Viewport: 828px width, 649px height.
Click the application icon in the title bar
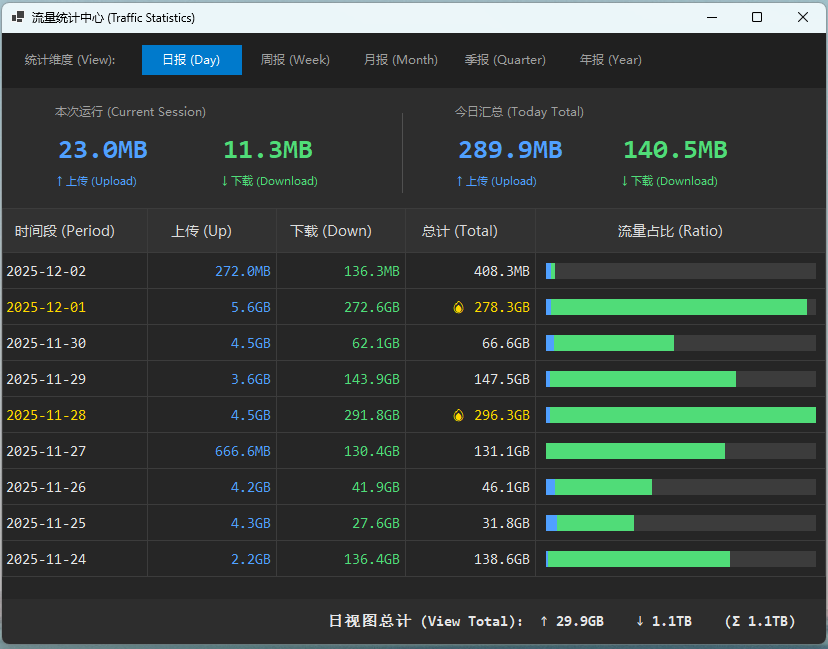tap(18, 17)
